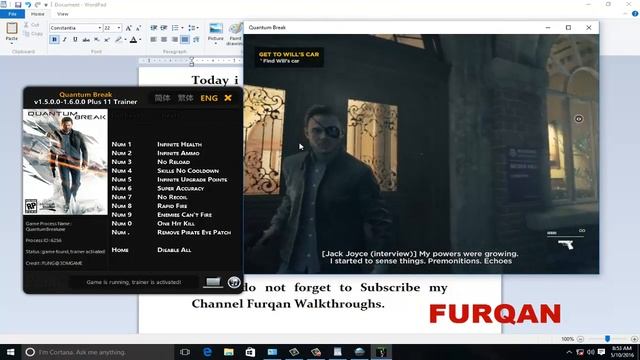
Task: Launch Microsoft Edge from taskbar
Action: point(207,352)
